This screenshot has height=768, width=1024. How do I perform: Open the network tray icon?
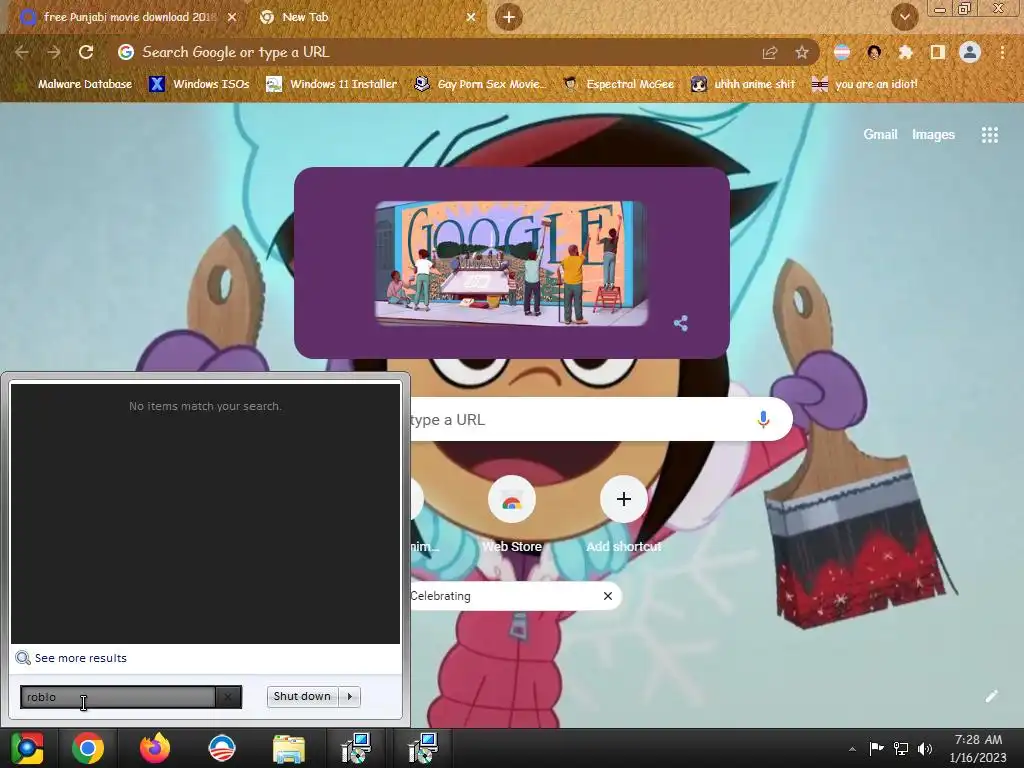(901, 748)
